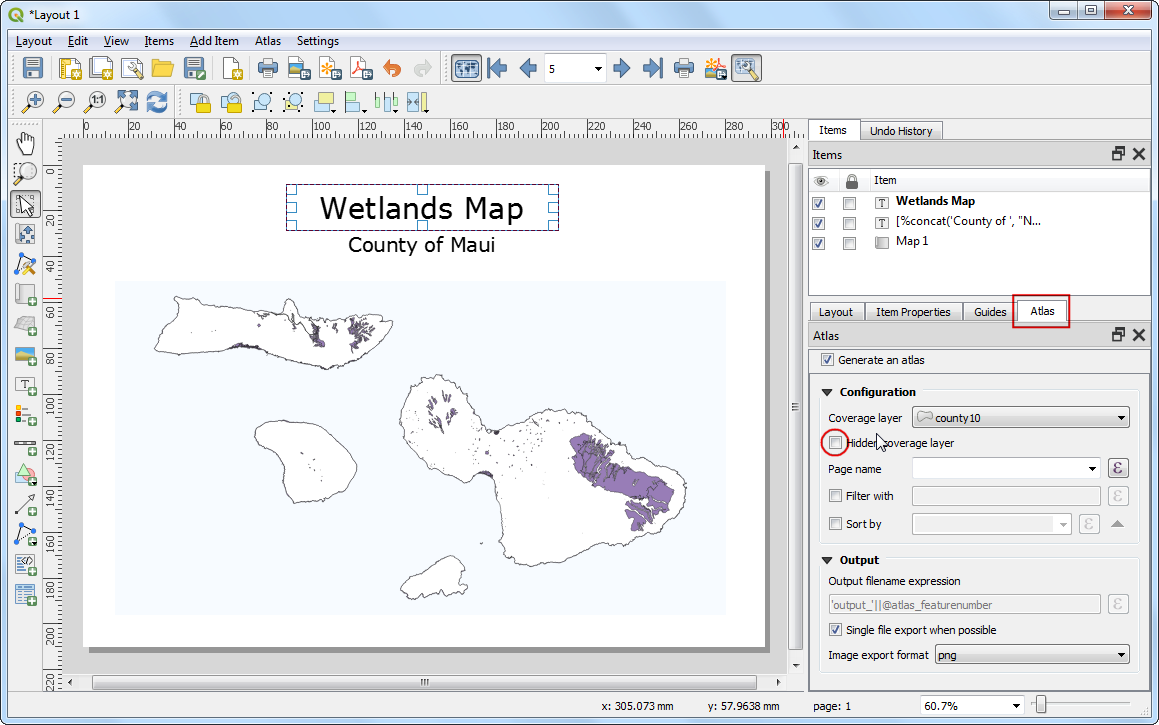Click the Undo arrow icon
The image size is (1159, 725).
[392, 69]
